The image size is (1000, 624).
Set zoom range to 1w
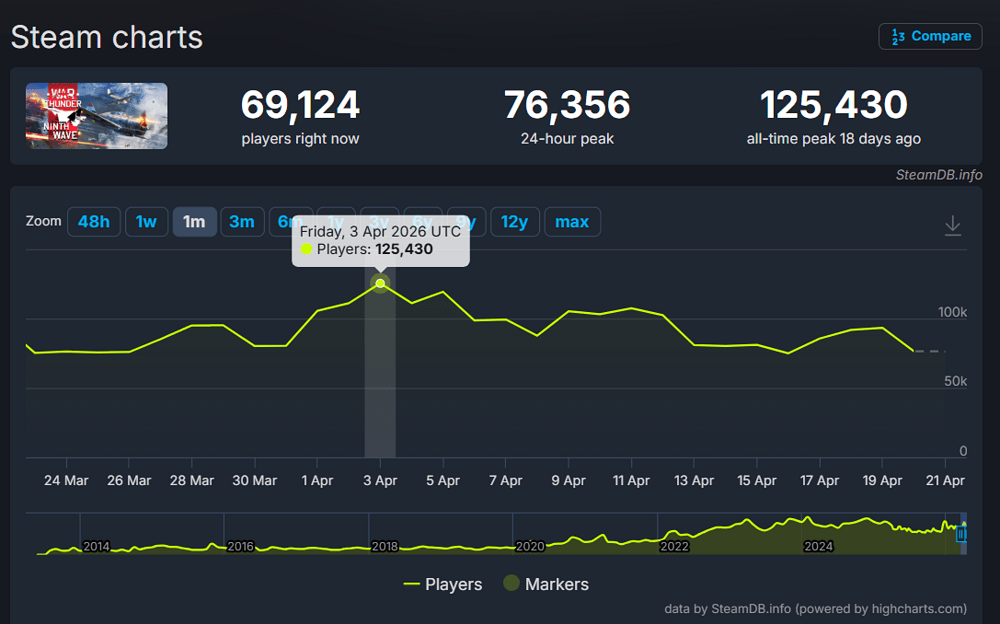[146, 222]
